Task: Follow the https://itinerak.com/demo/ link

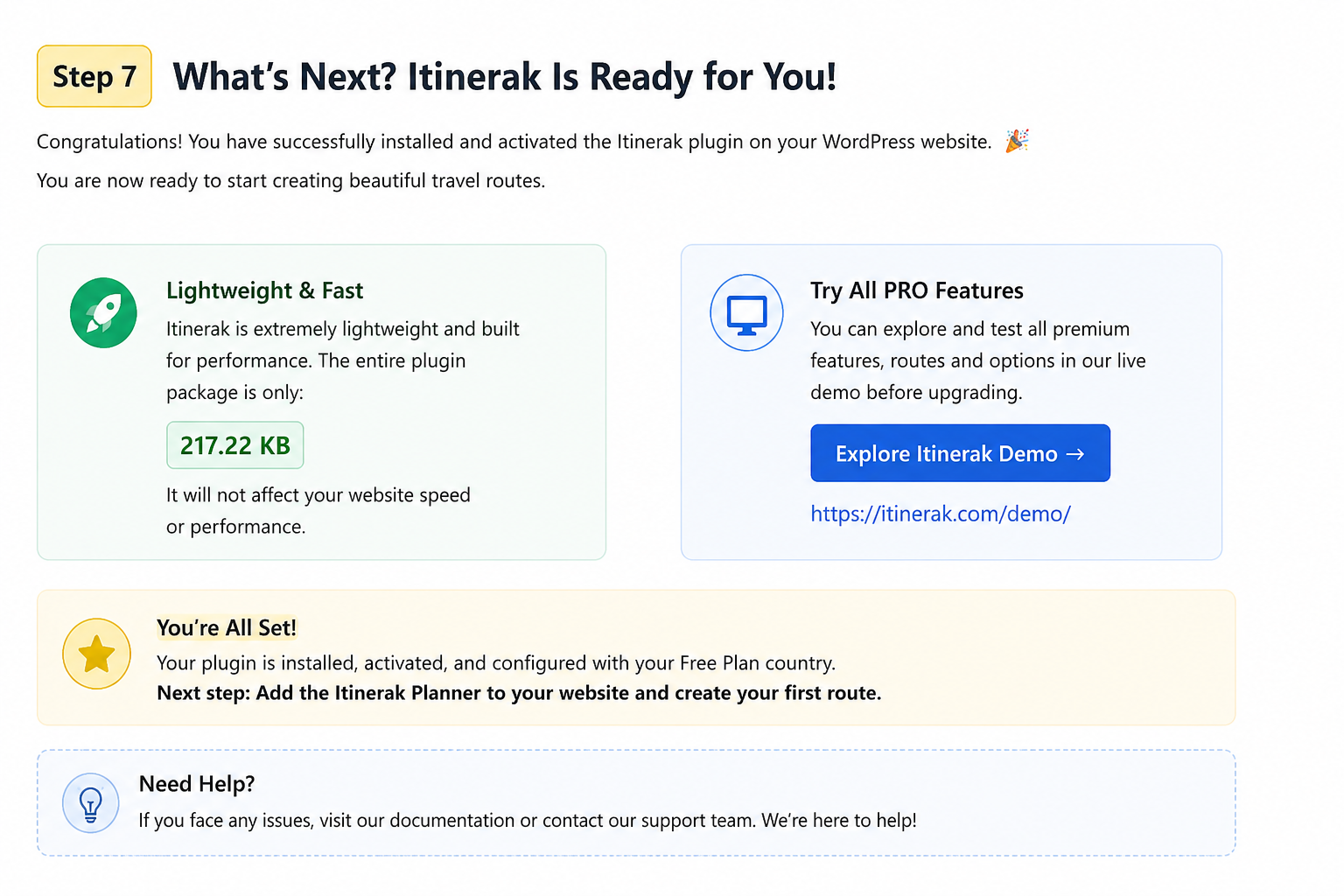Action: pos(941,514)
